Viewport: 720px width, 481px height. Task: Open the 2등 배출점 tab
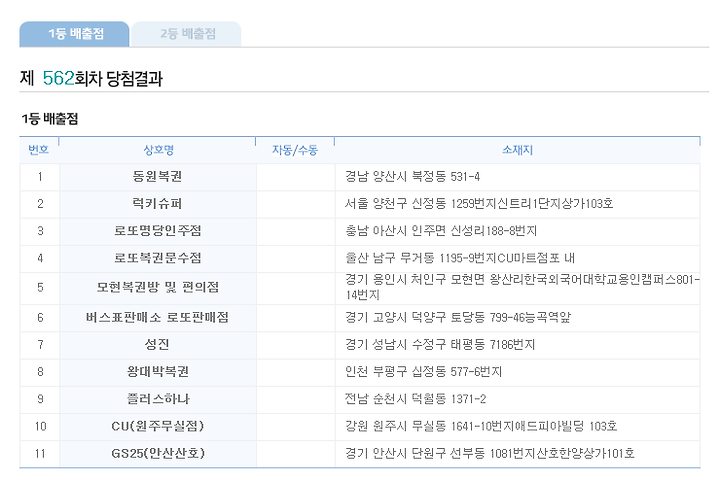(186, 34)
